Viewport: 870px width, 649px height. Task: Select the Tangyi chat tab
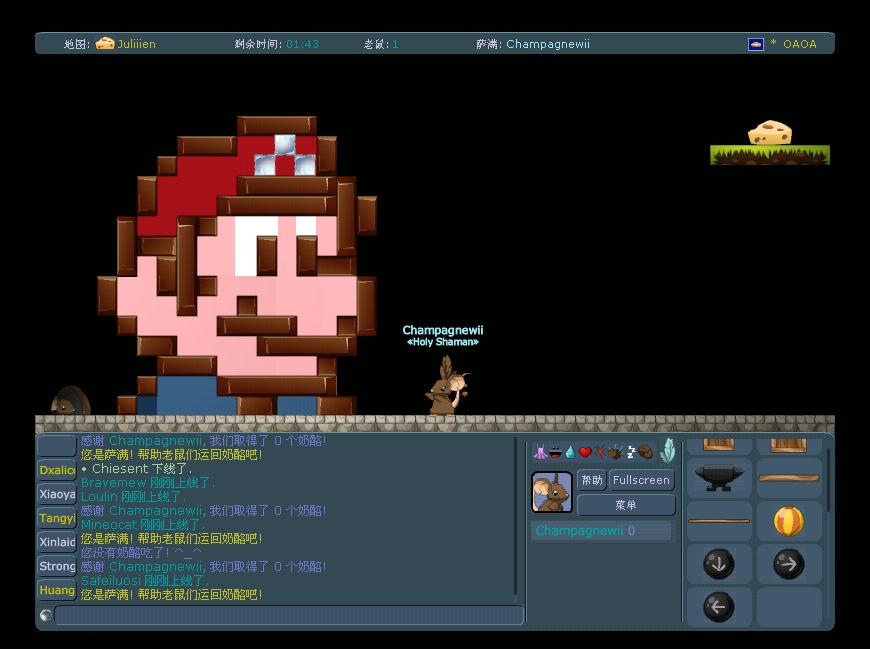(57, 518)
